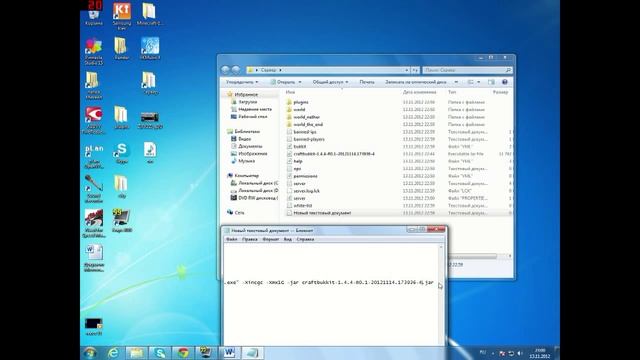Select Избранное in the navigation pane
This screenshot has width=640, height=360.
coord(246,94)
